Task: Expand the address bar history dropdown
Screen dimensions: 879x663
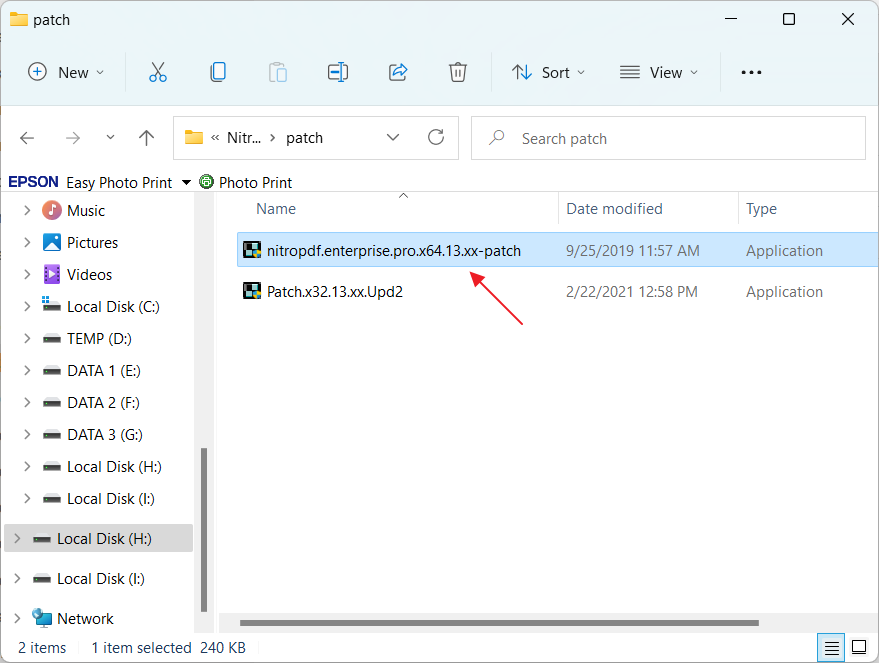Action: (x=393, y=137)
